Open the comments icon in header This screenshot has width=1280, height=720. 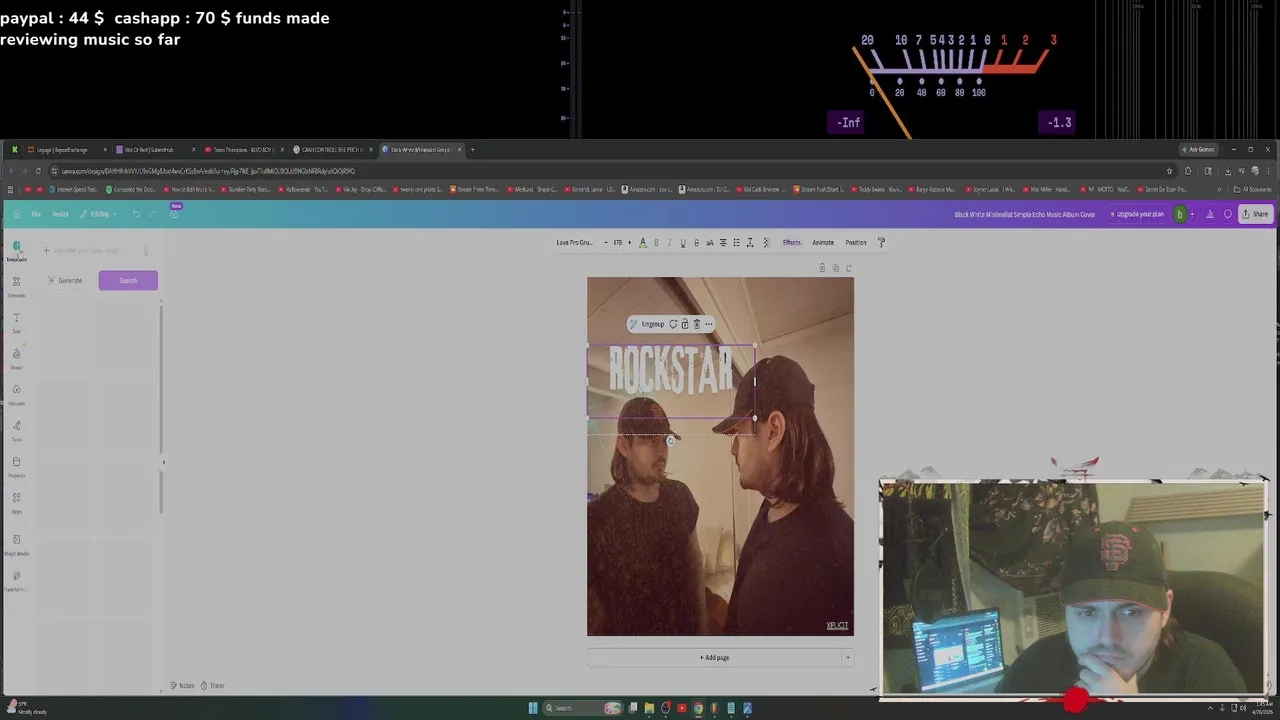[1227, 214]
